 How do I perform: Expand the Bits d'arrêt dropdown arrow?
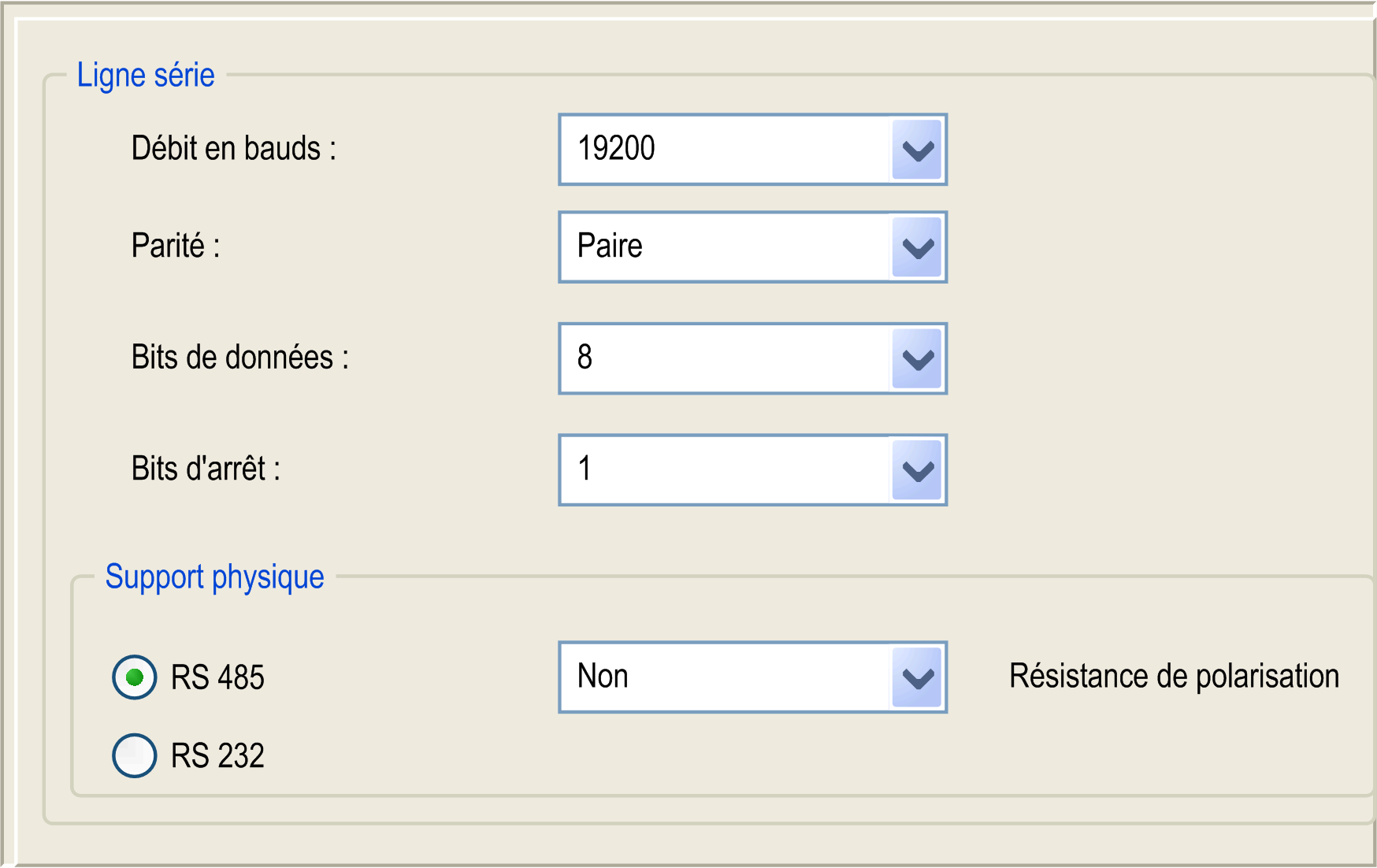point(917,470)
